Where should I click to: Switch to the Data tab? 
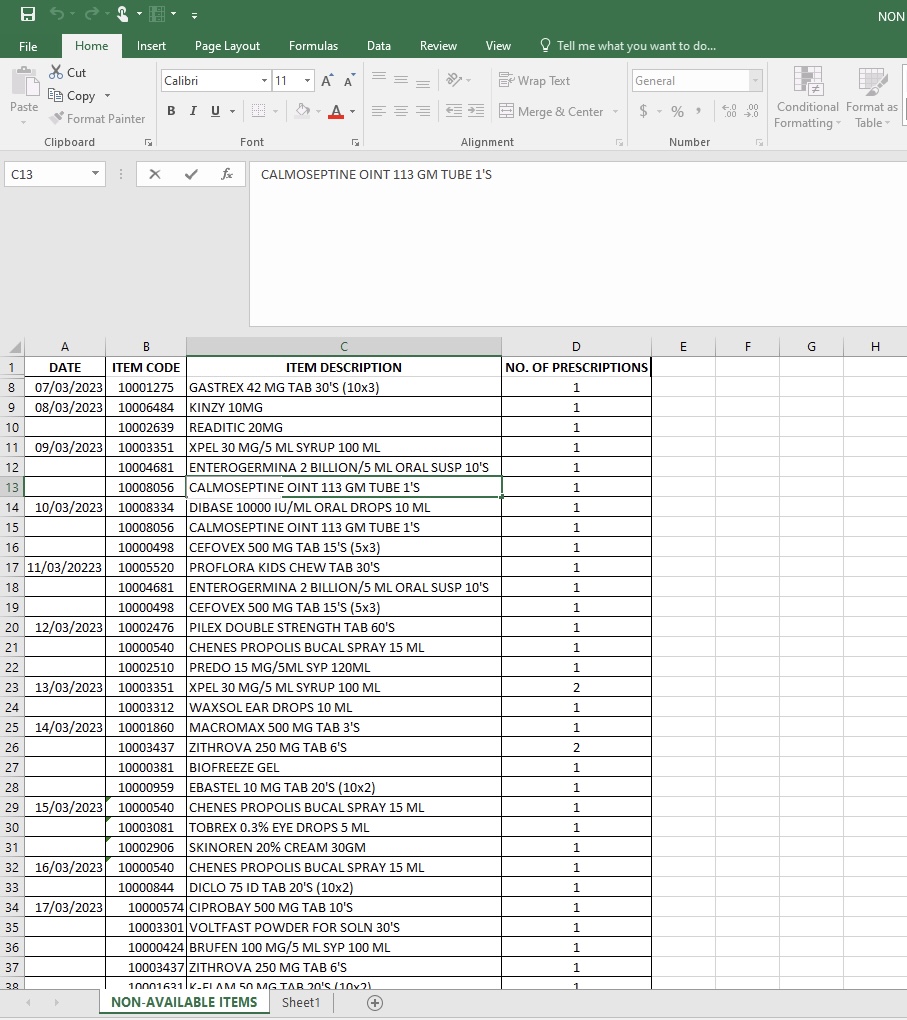(x=379, y=46)
